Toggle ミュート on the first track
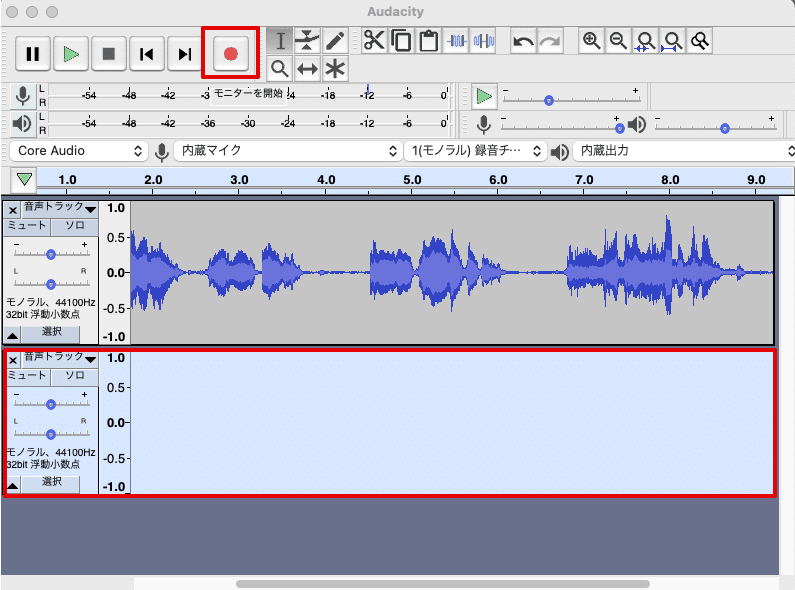Viewport: 795px width, 590px height. (27, 227)
